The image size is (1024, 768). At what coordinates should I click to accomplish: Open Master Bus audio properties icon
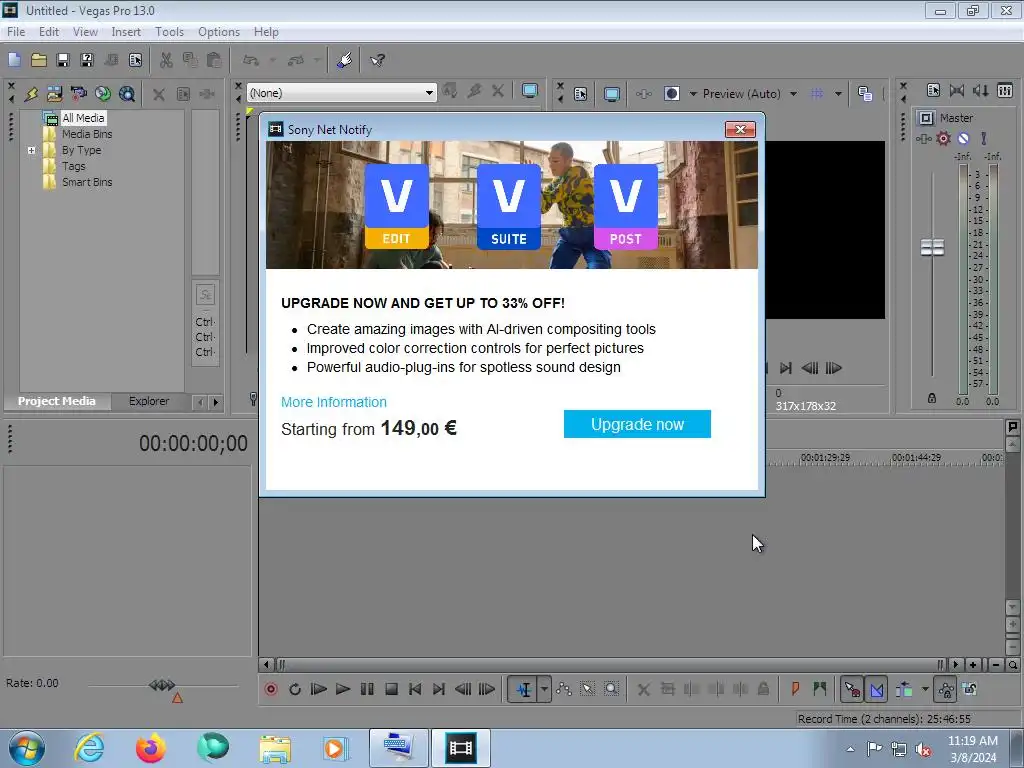pos(933,90)
